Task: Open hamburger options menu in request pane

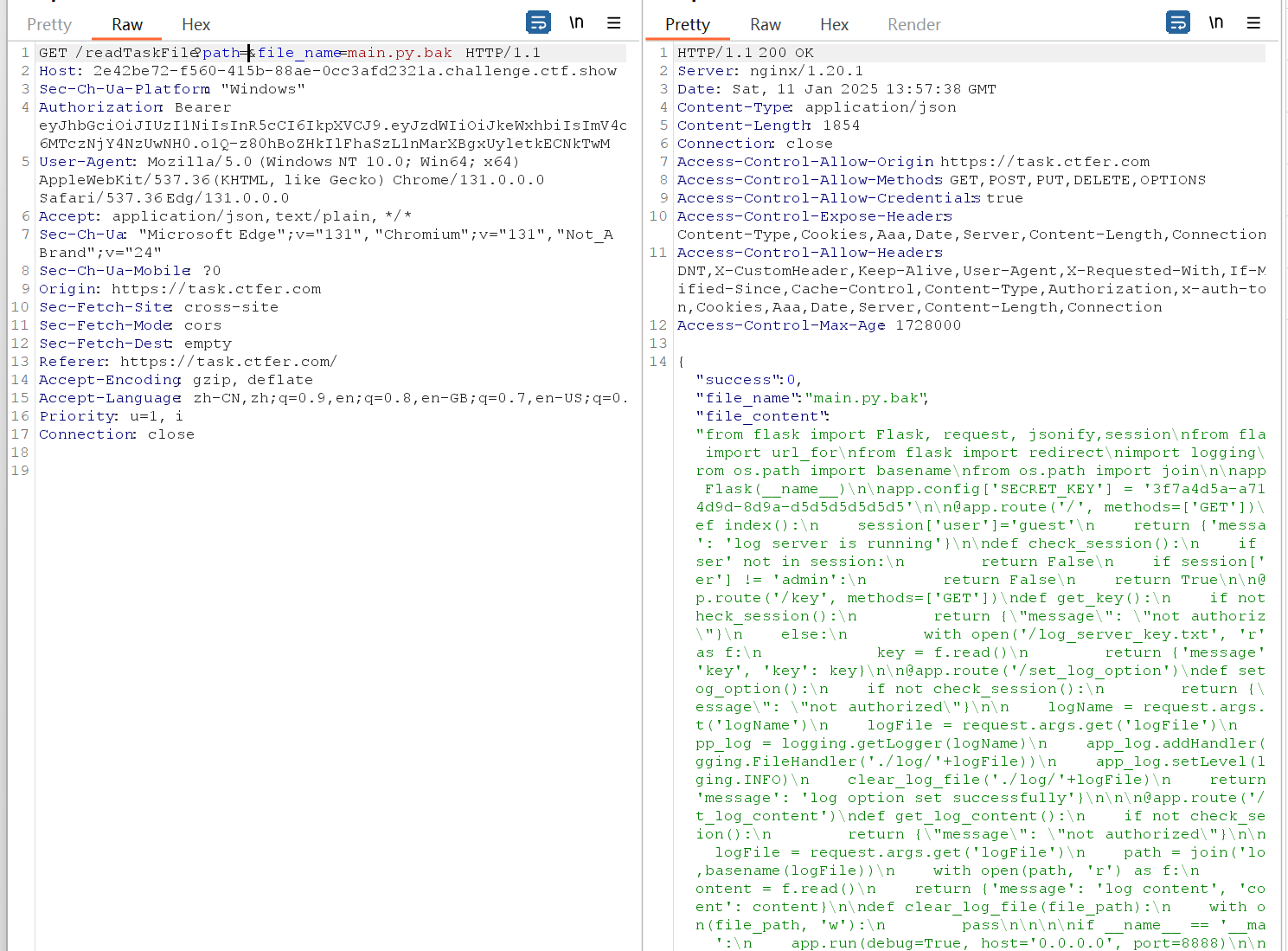Action: [614, 22]
